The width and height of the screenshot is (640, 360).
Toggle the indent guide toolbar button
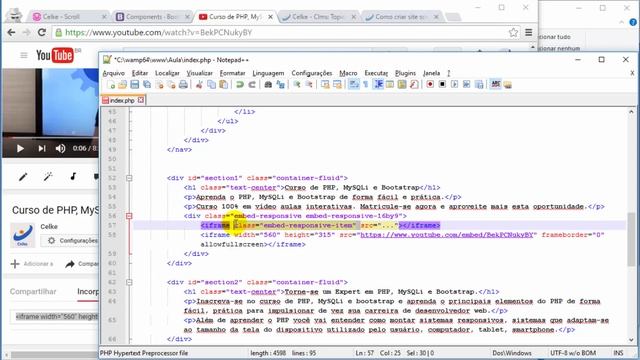(378, 84)
